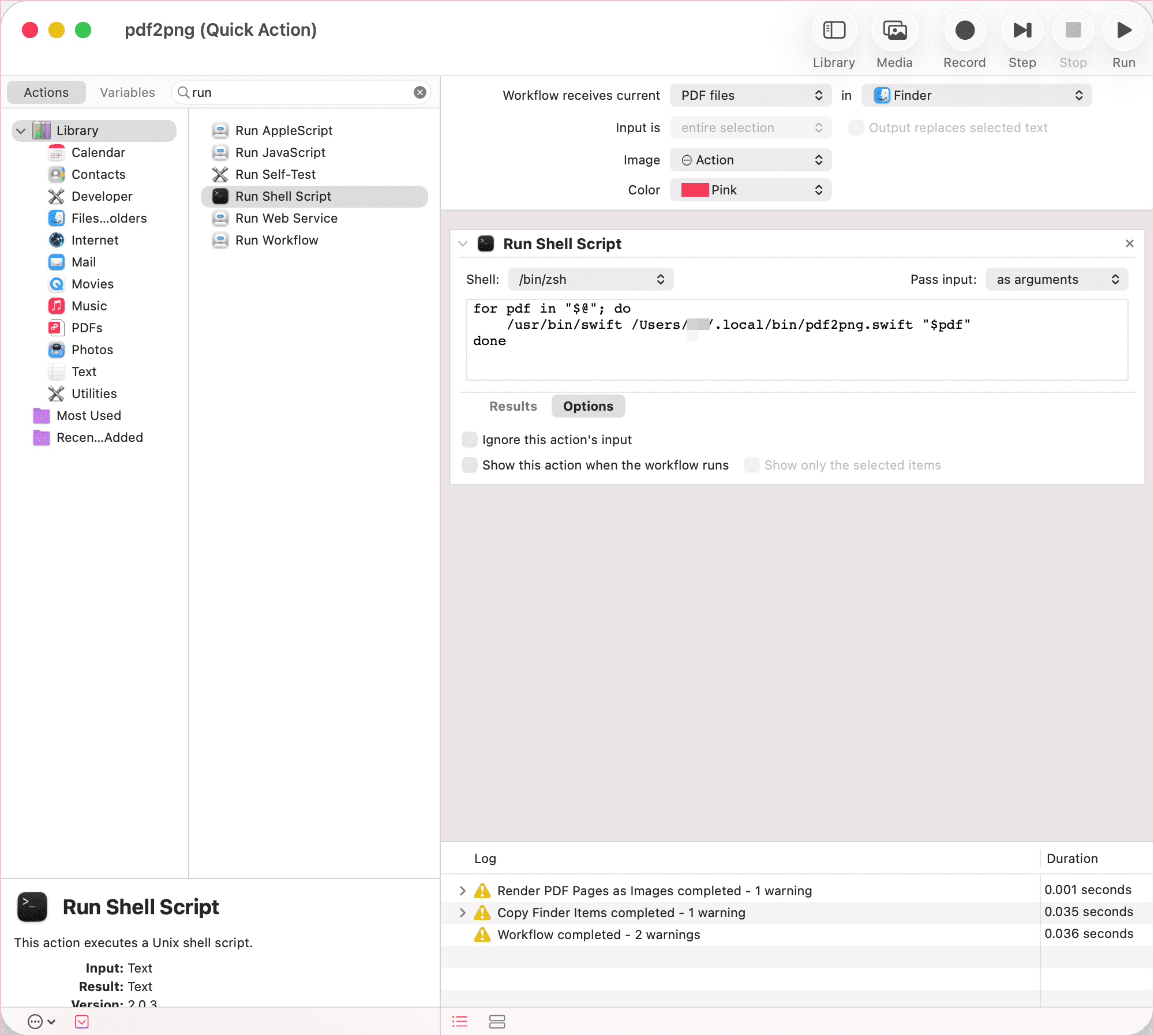
Task: Collapse the Run Shell Script action
Action: pyautogui.click(x=463, y=244)
